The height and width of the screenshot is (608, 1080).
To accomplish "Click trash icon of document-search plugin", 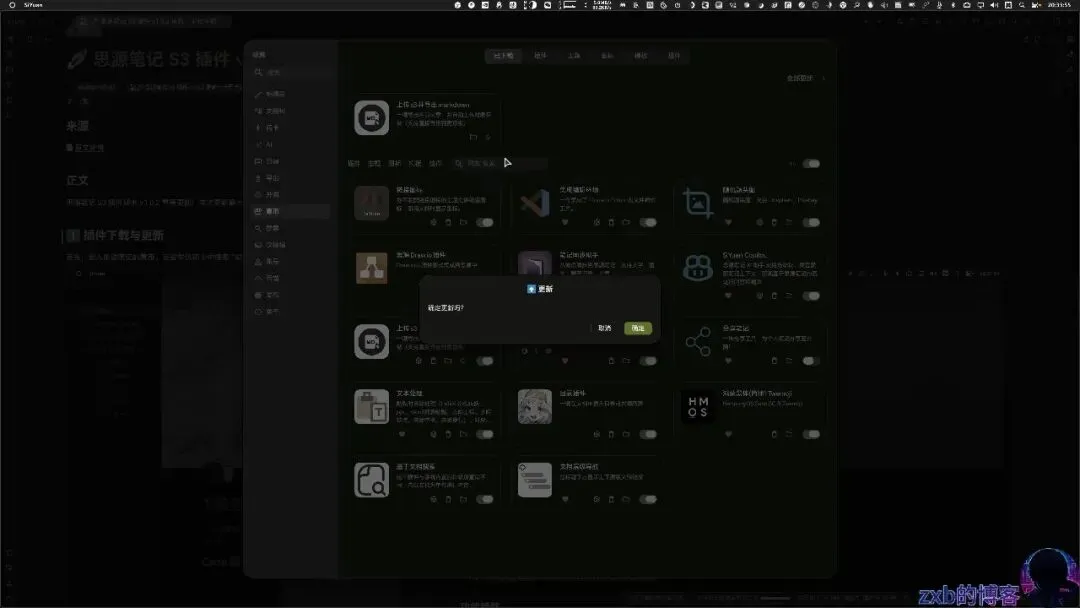I will (x=448, y=499).
